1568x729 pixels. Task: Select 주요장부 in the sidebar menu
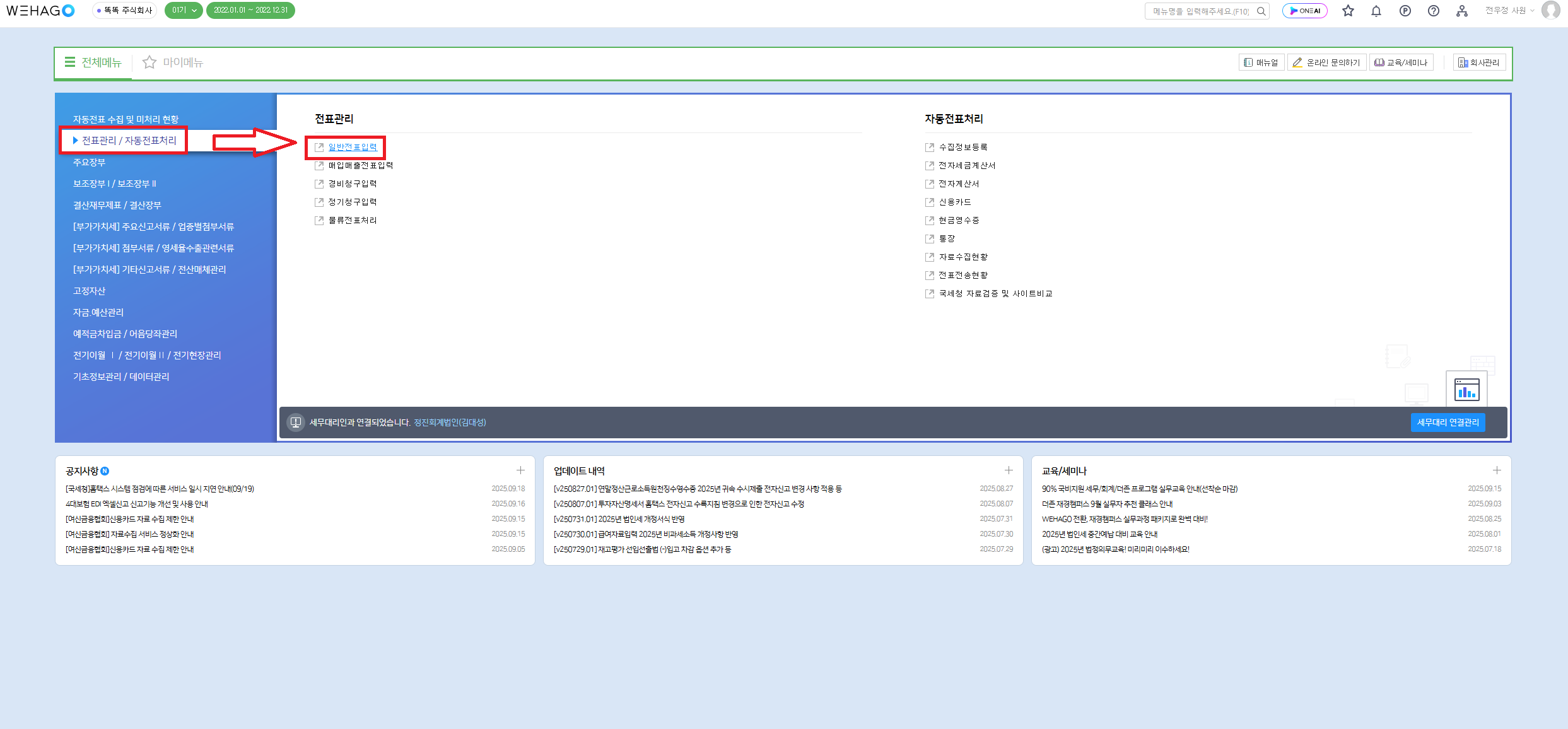[x=89, y=163]
